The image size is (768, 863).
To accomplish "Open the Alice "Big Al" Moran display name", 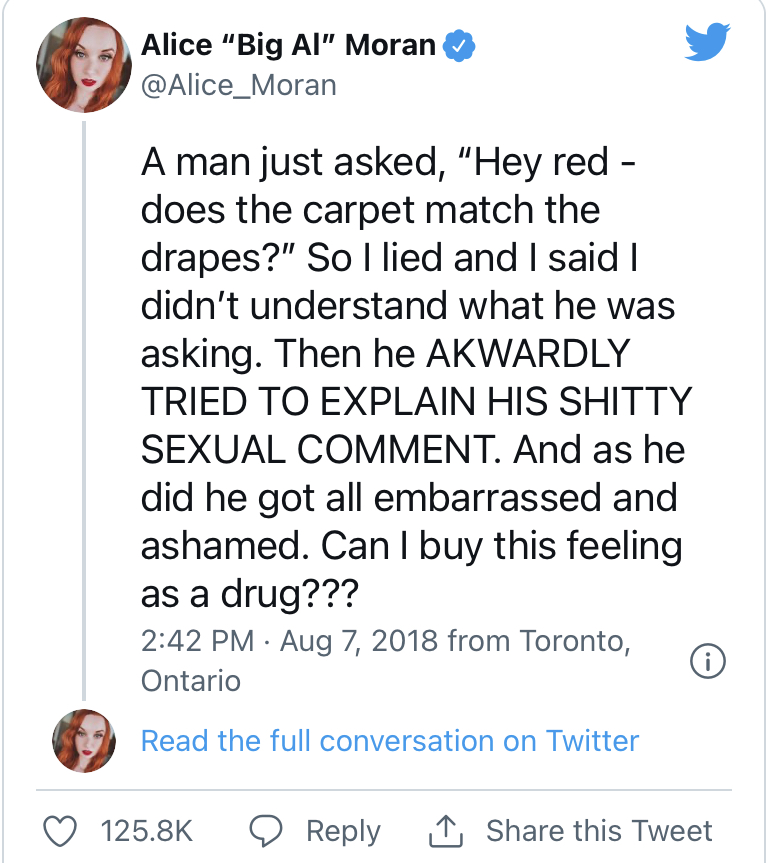I will (x=288, y=45).
